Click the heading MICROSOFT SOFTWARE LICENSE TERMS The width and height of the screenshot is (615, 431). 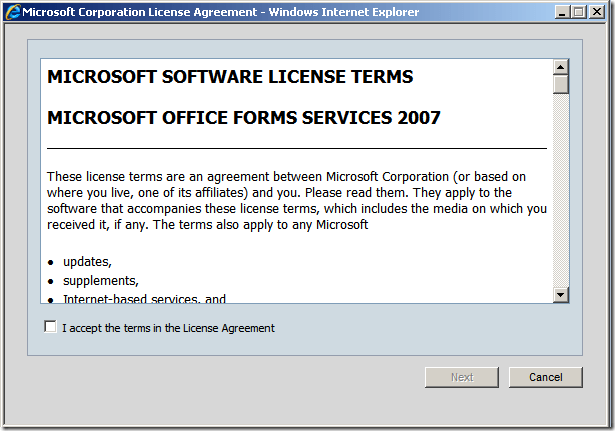(230, 76)
